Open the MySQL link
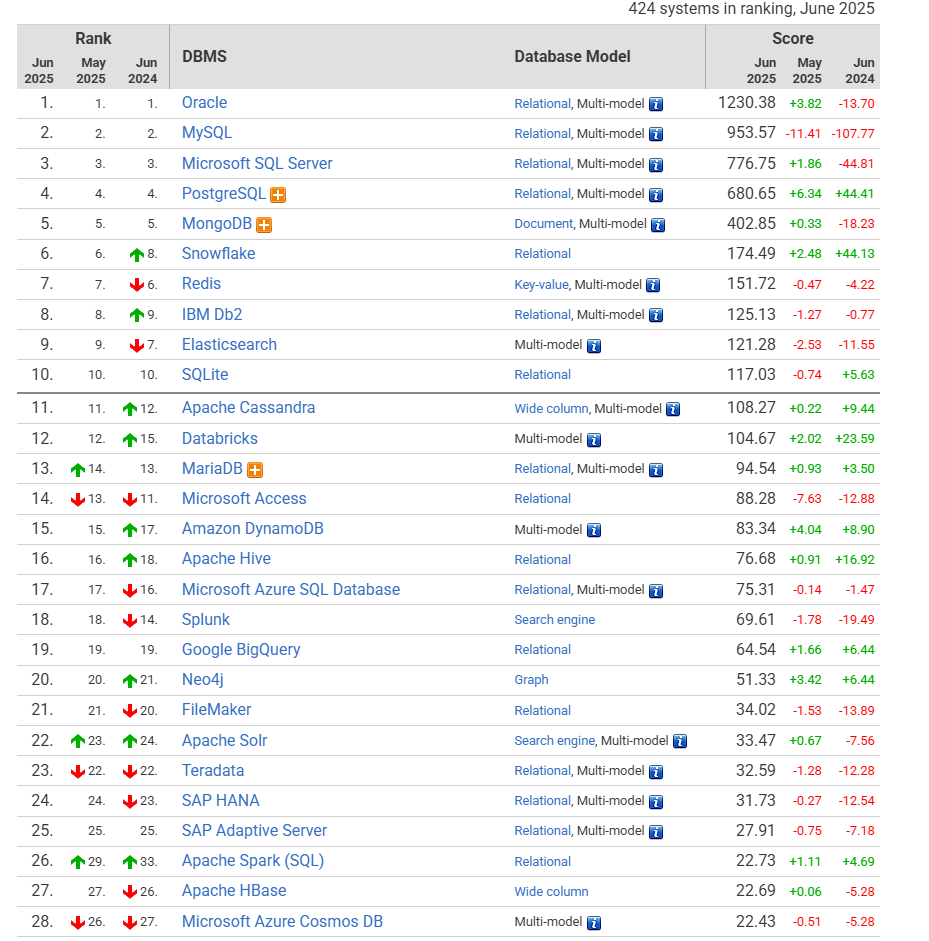Viewport: 929px width, 941px height. 207,133
